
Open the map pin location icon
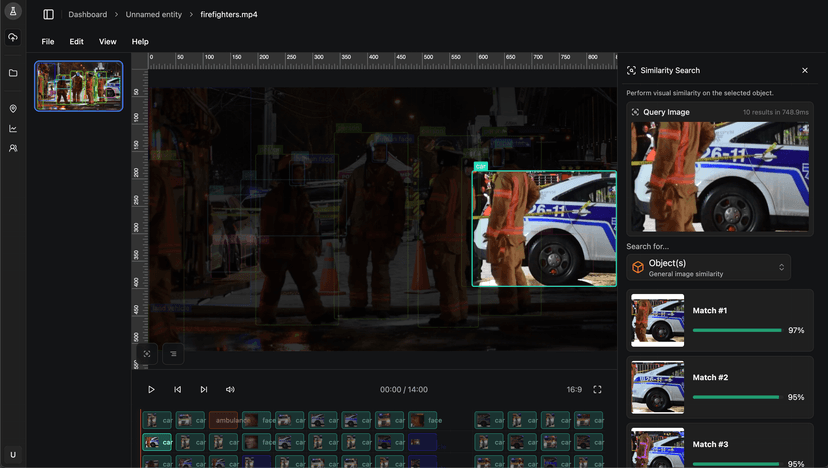[13, 109]
